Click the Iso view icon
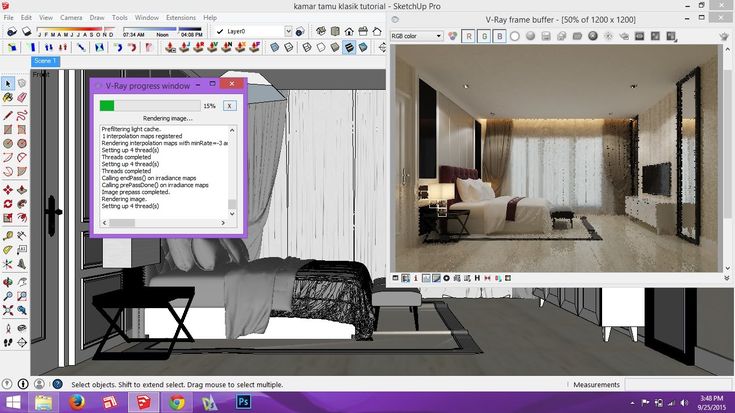Viewport: 735px width, 413px height. point(321,31)
